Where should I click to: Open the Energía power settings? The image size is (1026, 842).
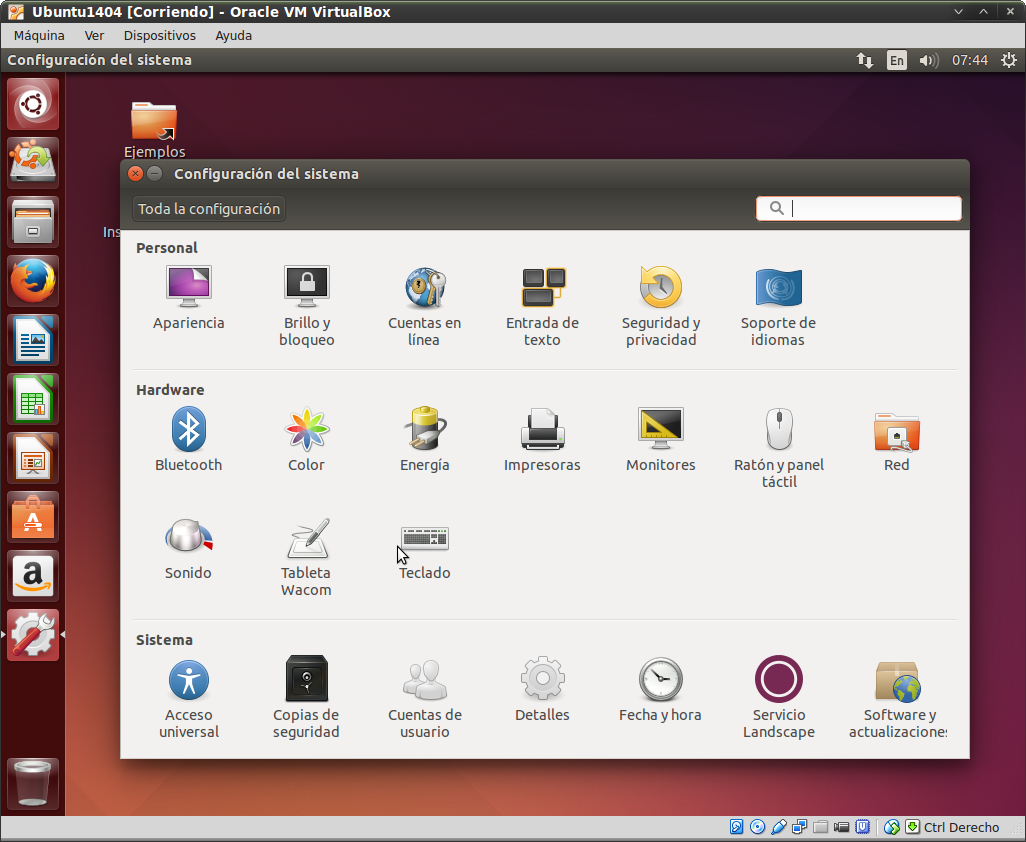point(424,439)
